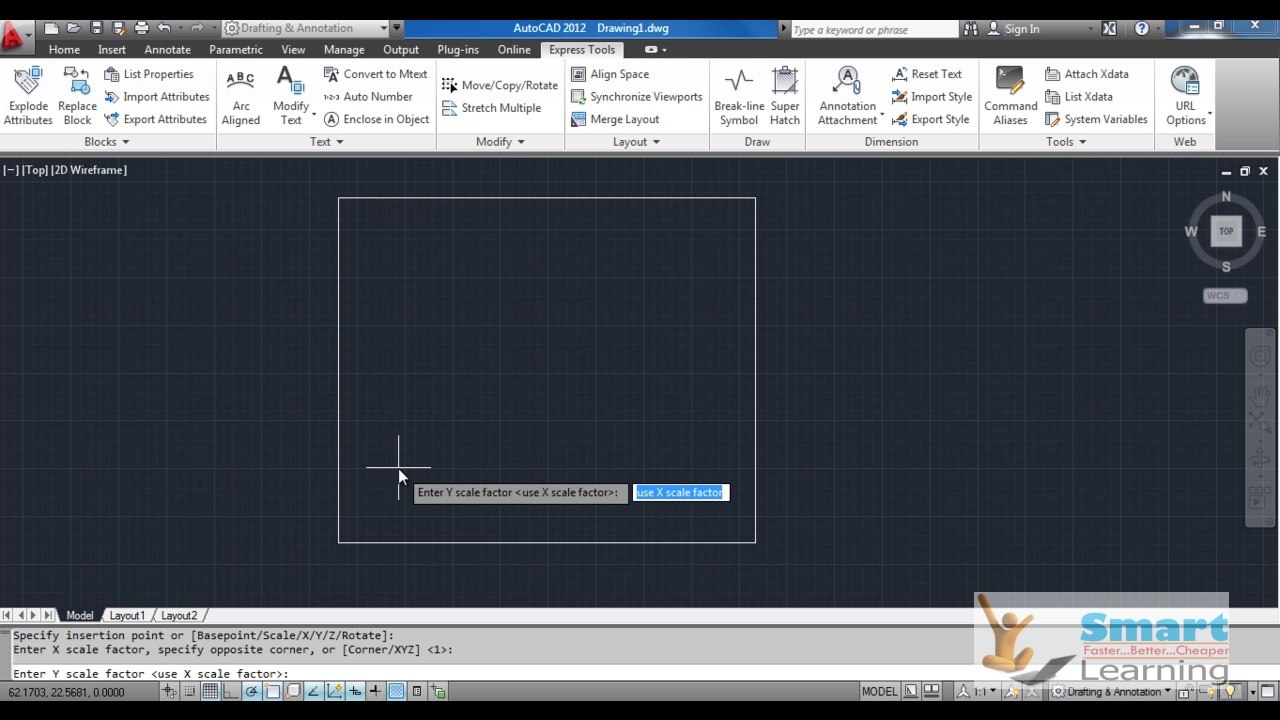Open the Annotate ribbon tab
The image size is (1280, 720).
click(167, 49)
